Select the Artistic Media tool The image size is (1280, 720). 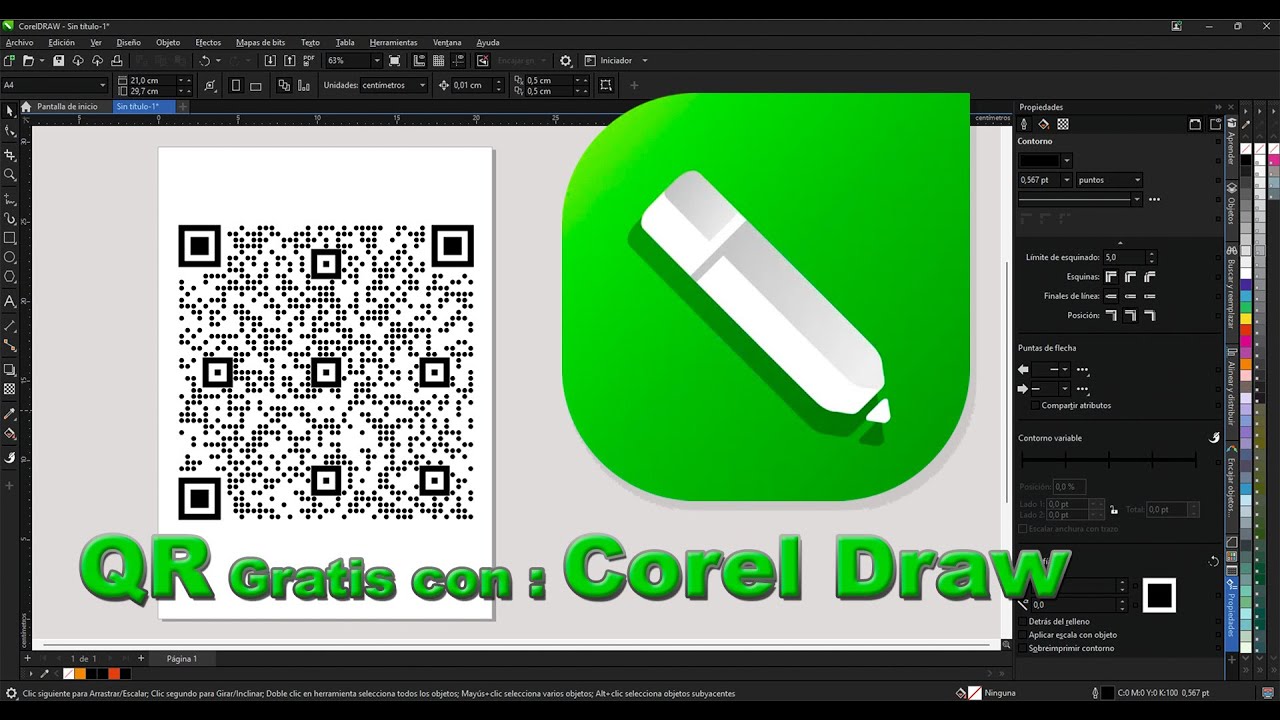(10, 218)
